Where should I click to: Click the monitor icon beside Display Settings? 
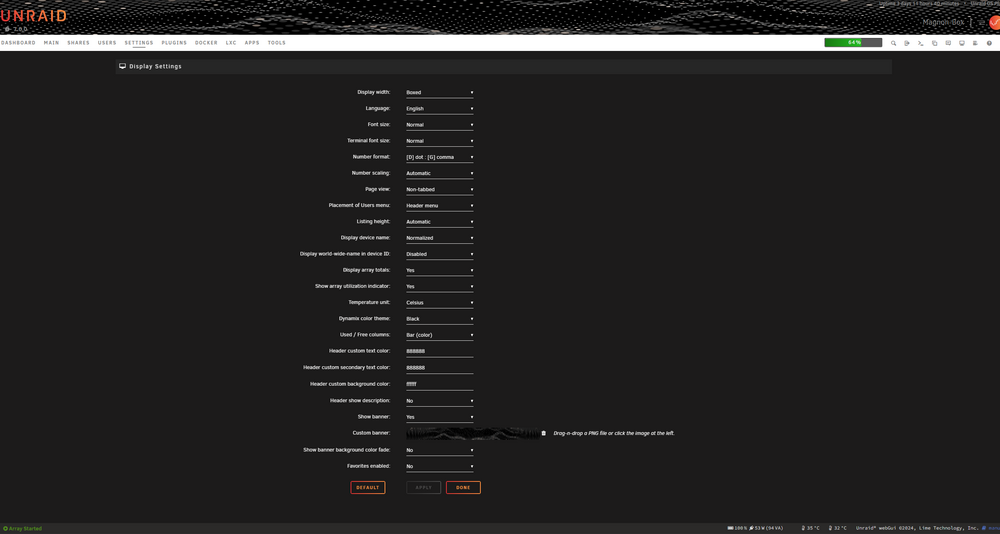click(122, 66)
